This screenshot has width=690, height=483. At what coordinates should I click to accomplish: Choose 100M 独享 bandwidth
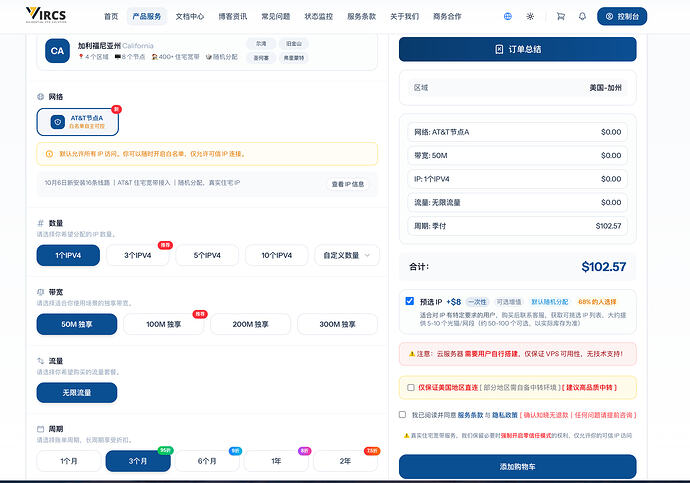[x=164, y=324]
